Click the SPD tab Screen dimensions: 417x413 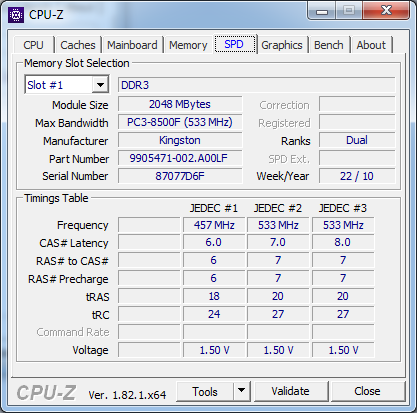[x=235, y=44]
